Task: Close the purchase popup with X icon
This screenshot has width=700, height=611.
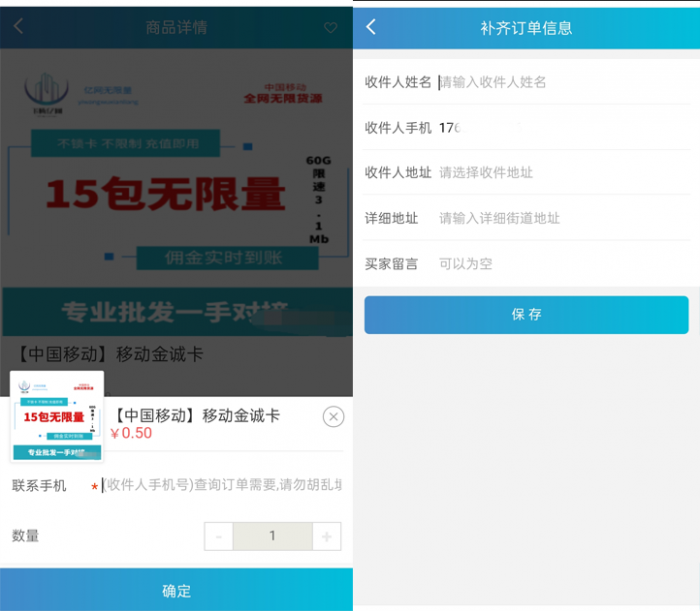Action: (333, 417)
